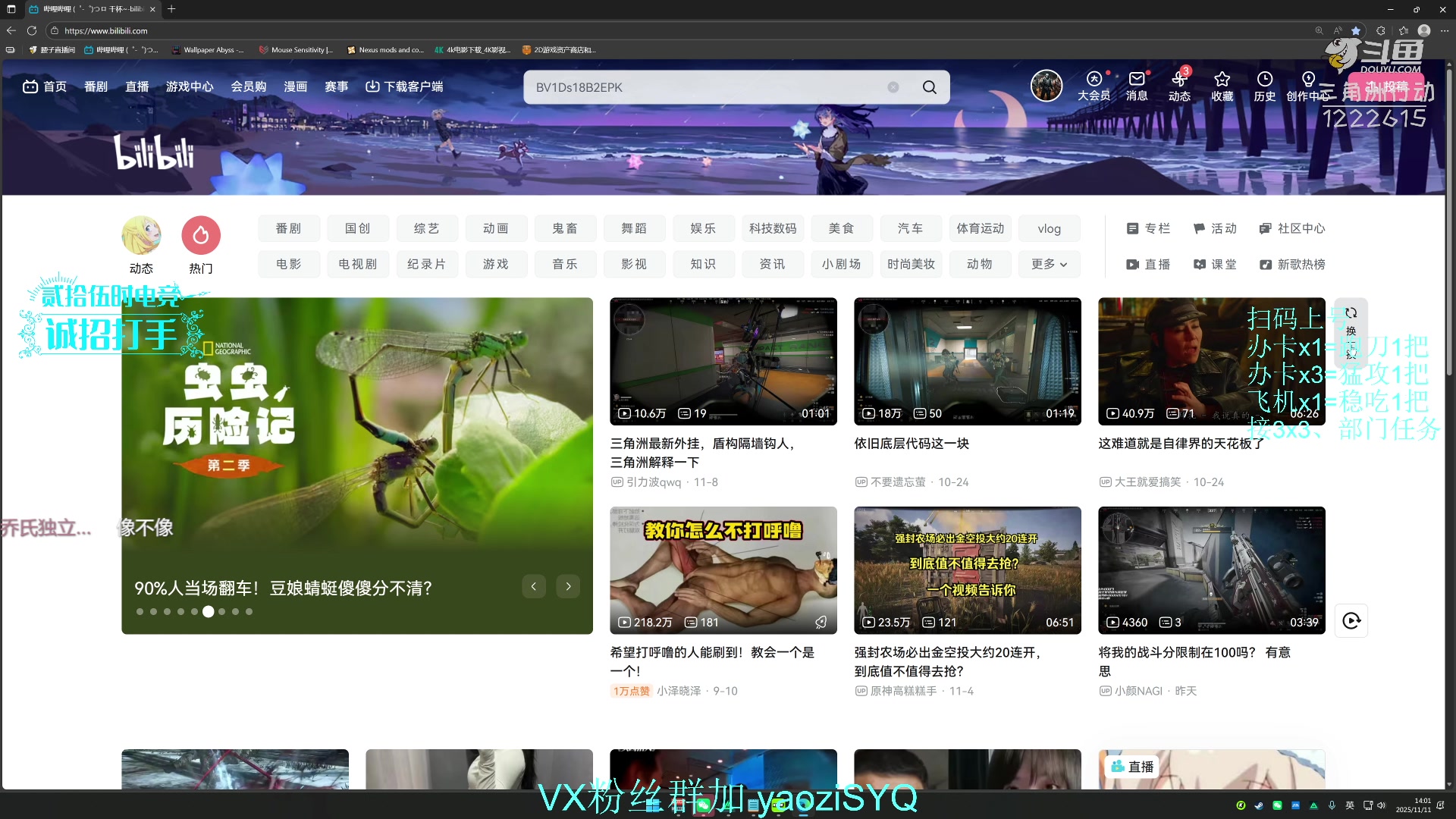Click the 虫虫历险记 carousel next arrow
The image size is (1456, 819).
pyautogui.click(x=568, y=586)
